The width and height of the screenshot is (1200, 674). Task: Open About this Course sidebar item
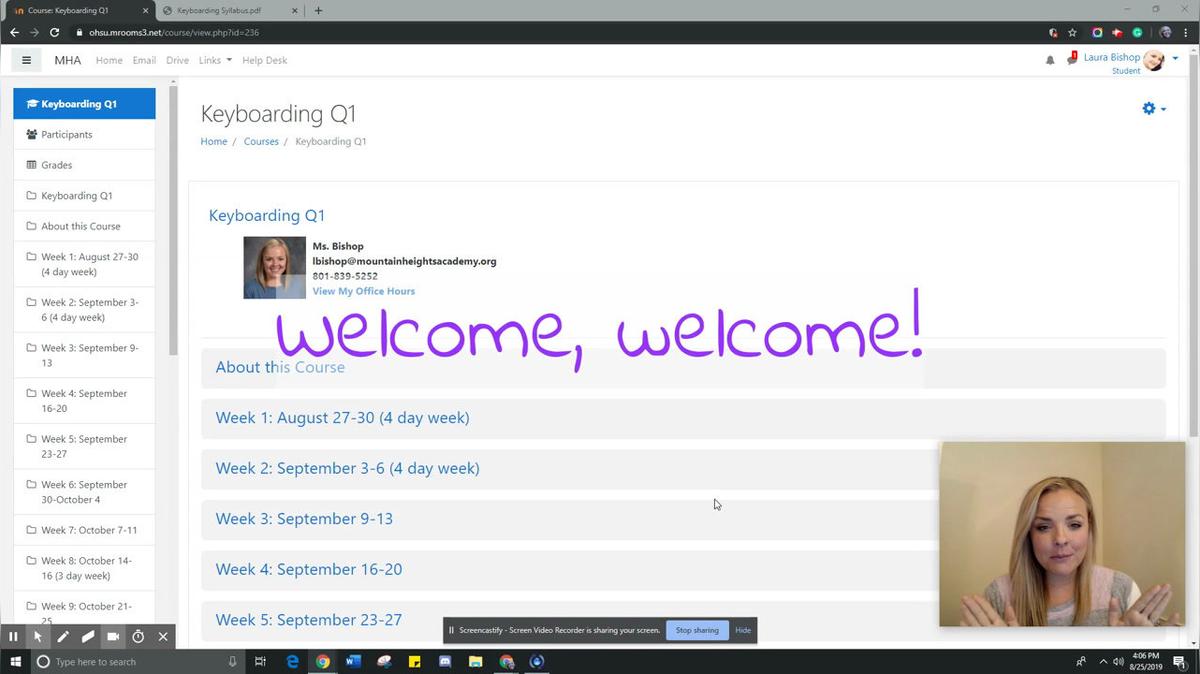pyautogui.click(x=84, y=226)
